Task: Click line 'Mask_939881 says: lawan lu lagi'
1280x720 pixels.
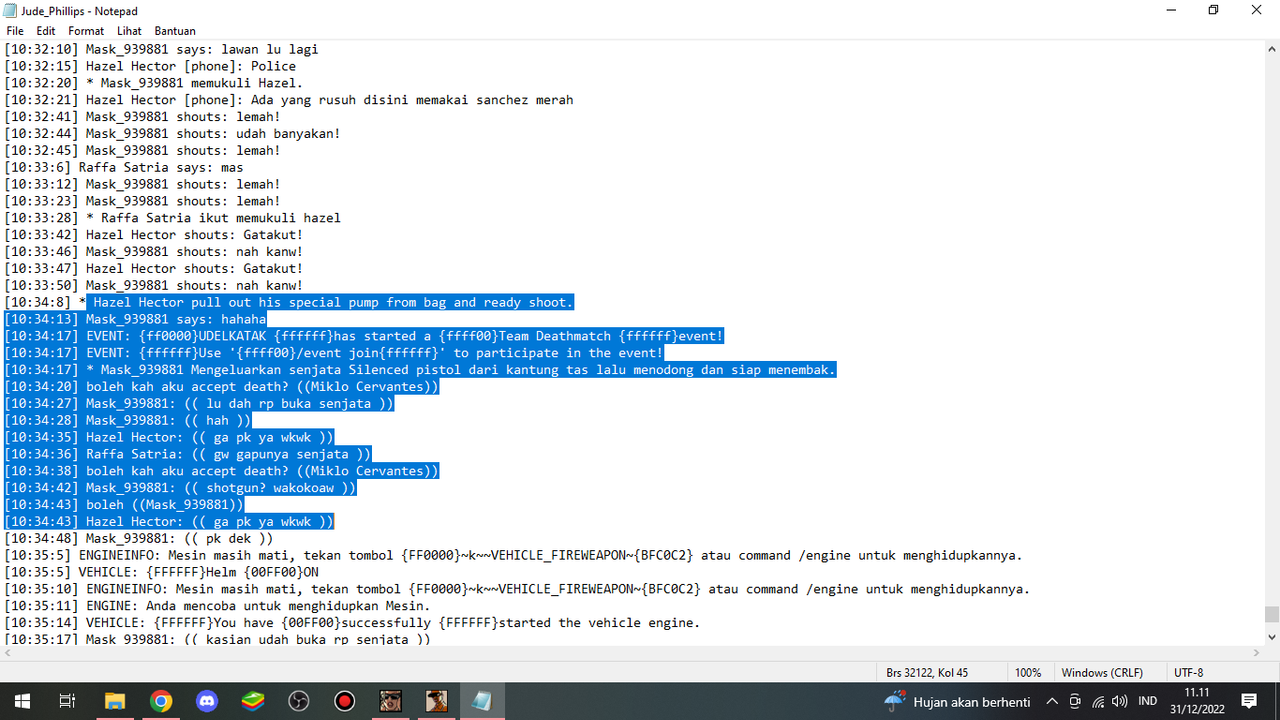Action: [x=161, y=49]
